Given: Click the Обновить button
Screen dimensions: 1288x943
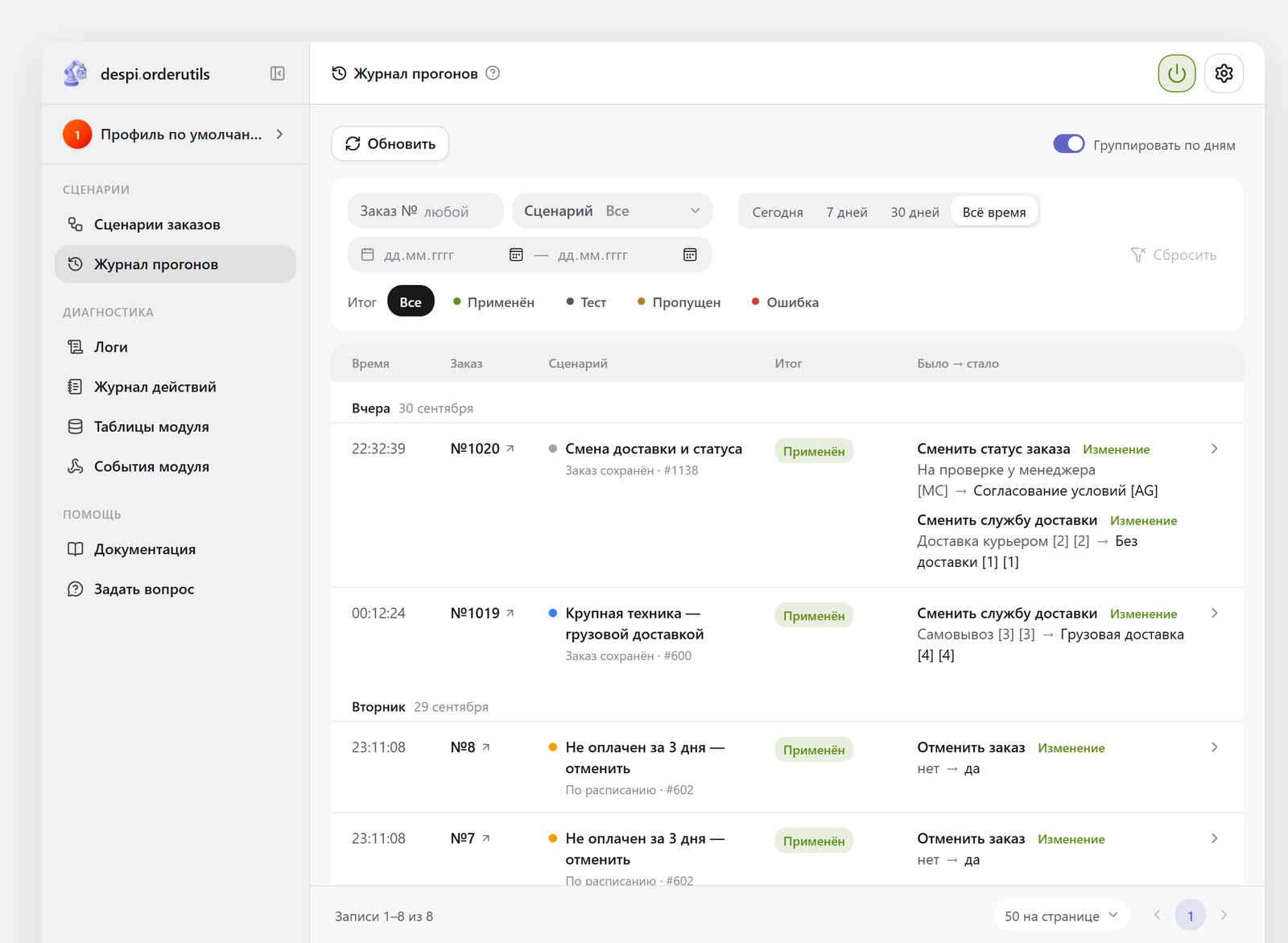Looking at the screenshot, I should click(390, 143).
